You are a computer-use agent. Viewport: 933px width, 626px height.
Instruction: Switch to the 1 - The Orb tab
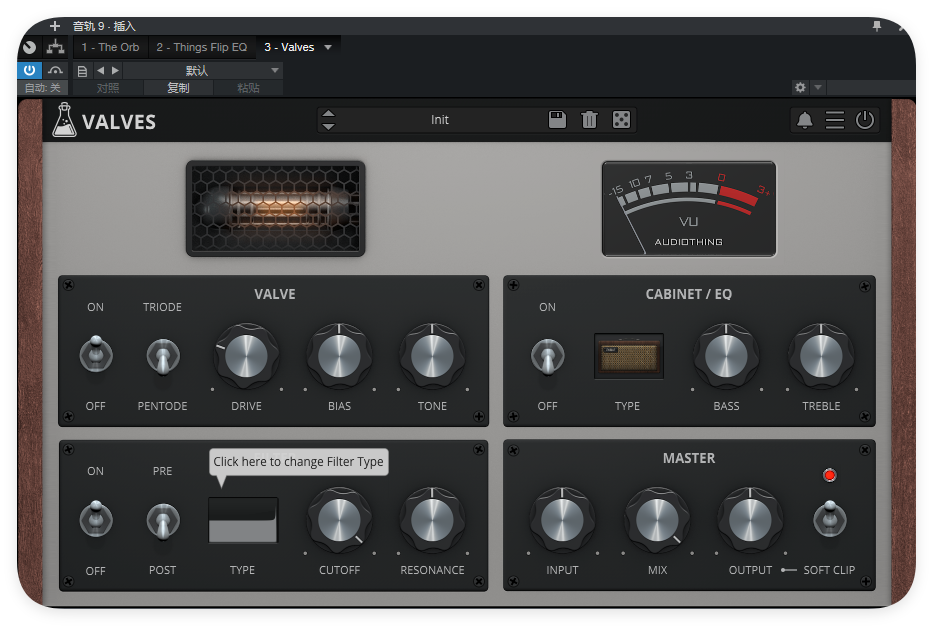[110, 47]
